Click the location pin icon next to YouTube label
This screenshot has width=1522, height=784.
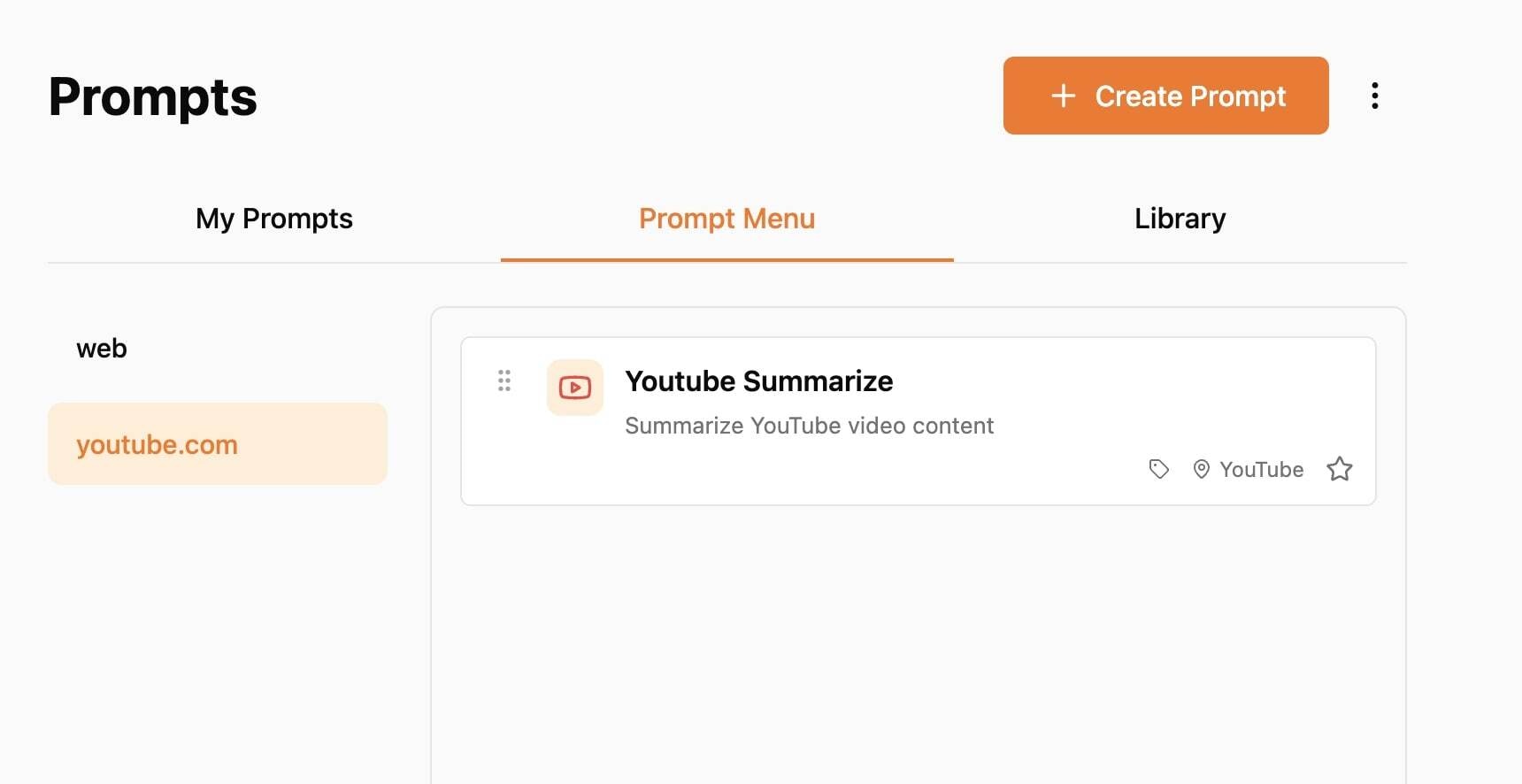point(1202,469)
